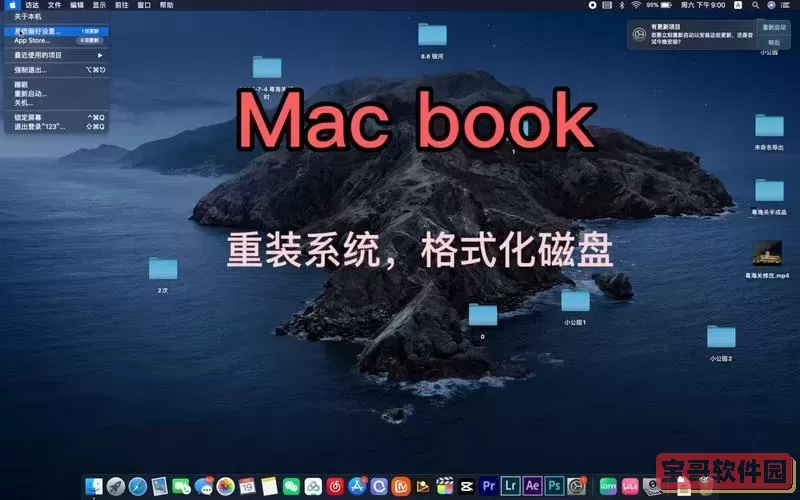The image size is (800, 500).
Task: Launch Premiere Pro from the Dock
Action: pyautogui.click(x=488, y=486)
